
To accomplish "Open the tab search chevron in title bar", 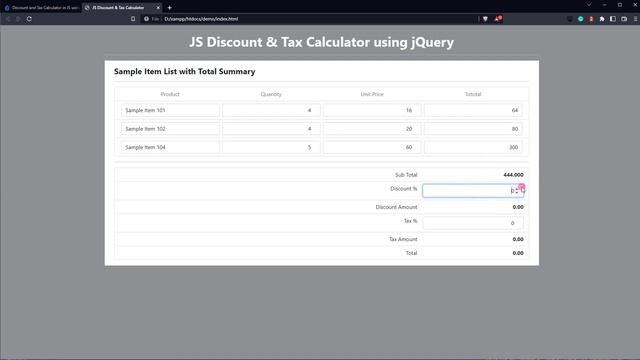I will [x=589, y=5].
